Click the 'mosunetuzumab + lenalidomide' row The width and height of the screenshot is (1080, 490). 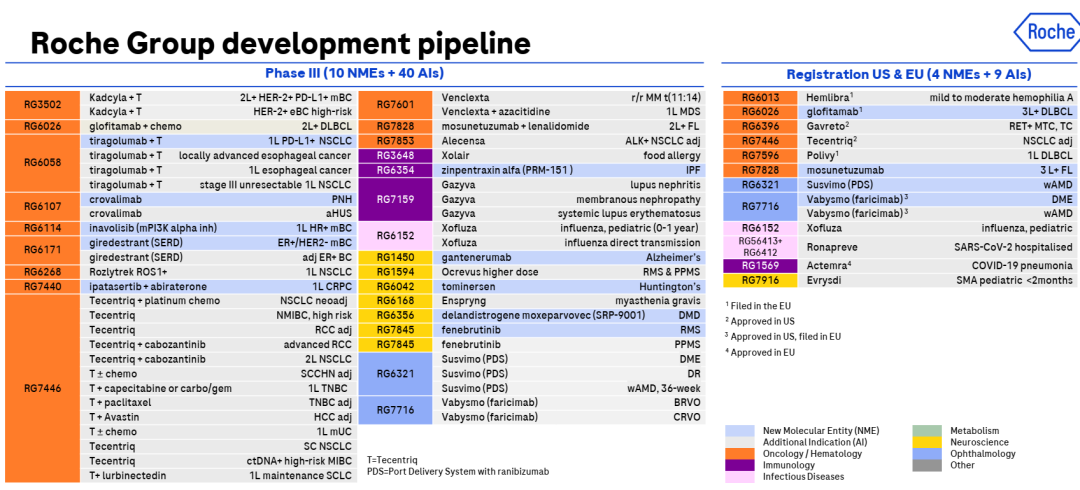(x=569, y=126)
